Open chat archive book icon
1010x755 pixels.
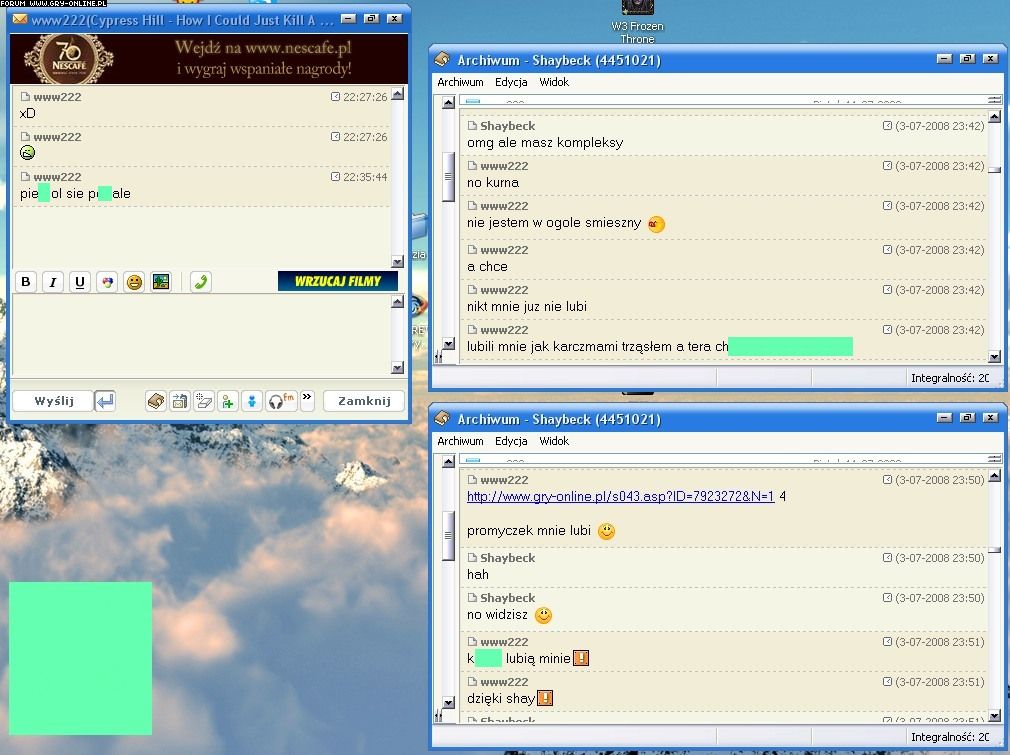click(x=155, y=401)
